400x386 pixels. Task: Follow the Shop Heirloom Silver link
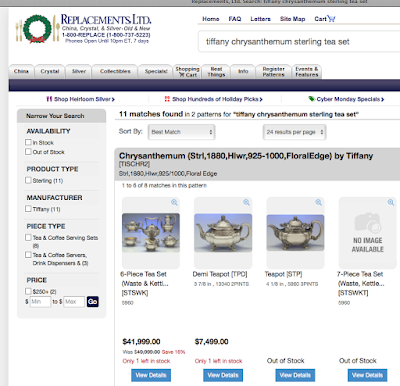tap(81, 99)
